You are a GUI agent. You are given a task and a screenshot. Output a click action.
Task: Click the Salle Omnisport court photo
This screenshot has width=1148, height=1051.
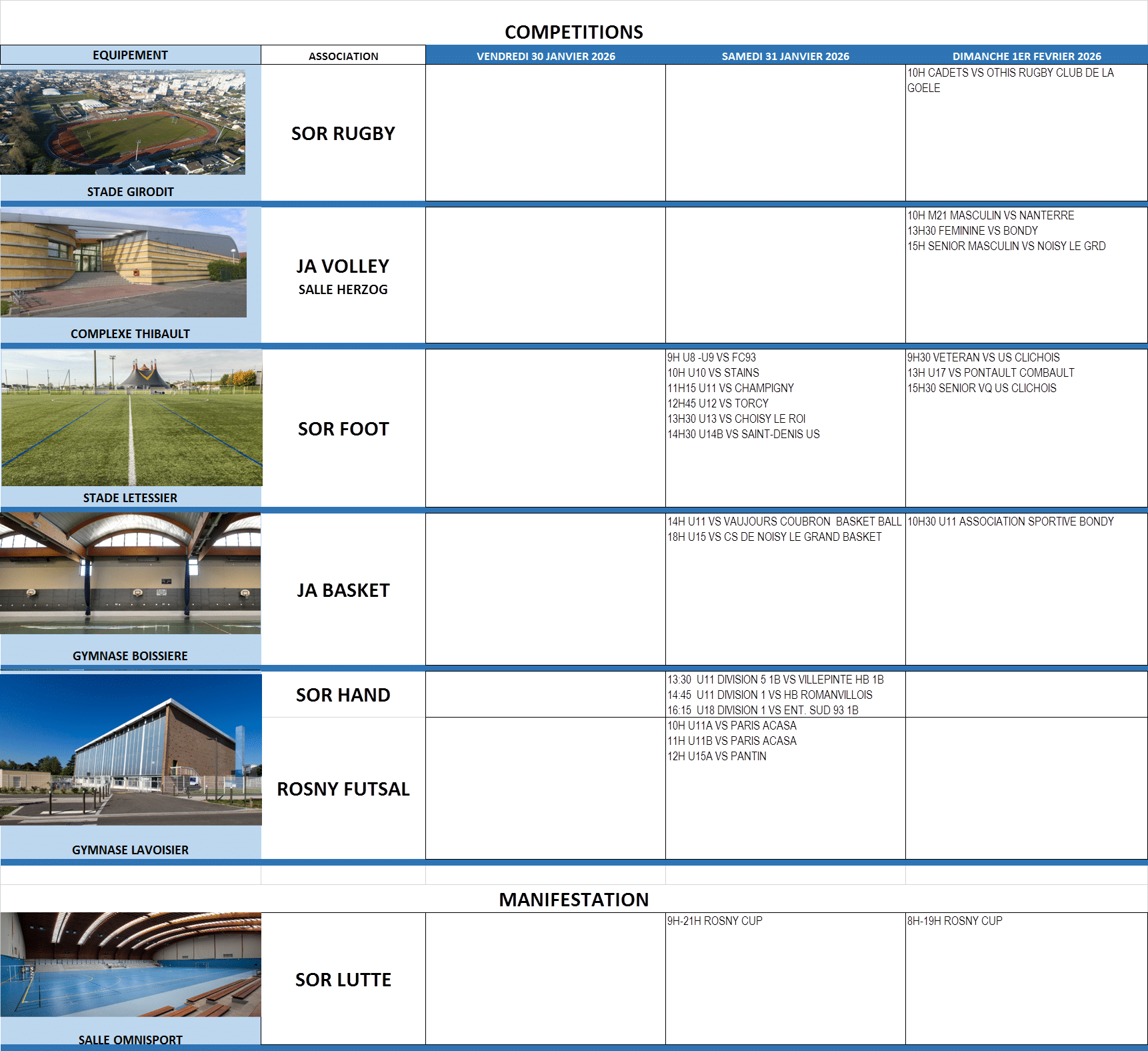click(x=130, y=964)
